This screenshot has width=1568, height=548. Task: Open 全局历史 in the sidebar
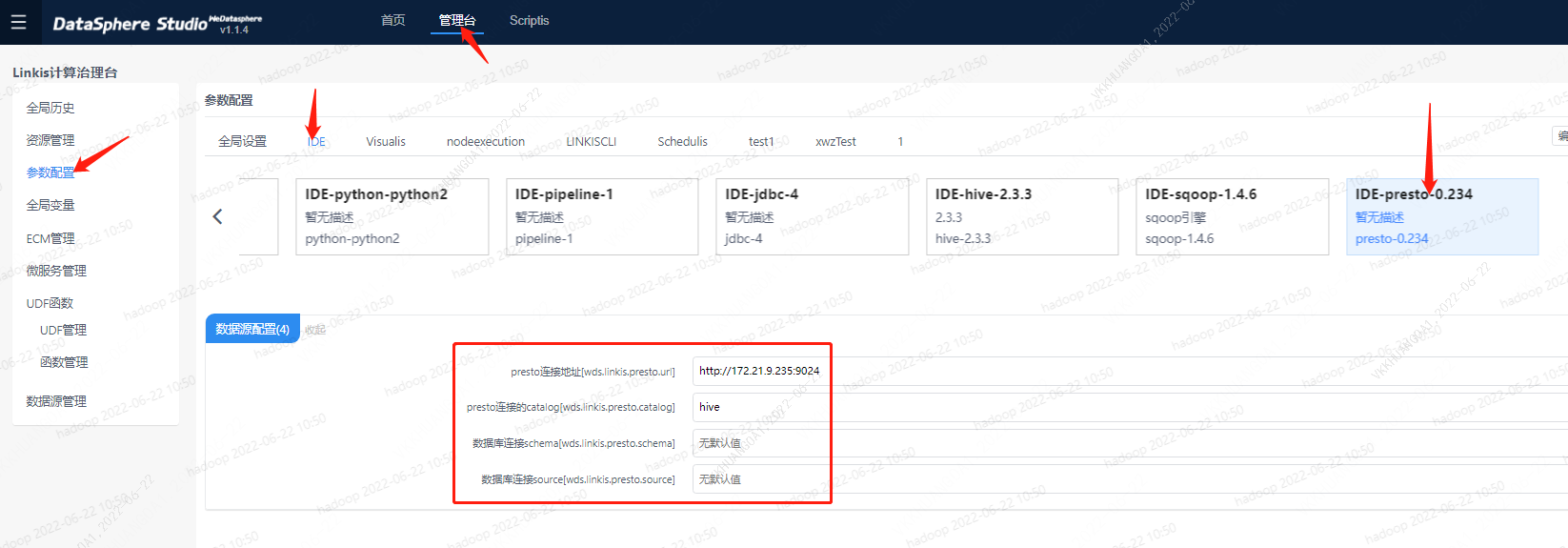pyautogui.click(x=50, y=108)
